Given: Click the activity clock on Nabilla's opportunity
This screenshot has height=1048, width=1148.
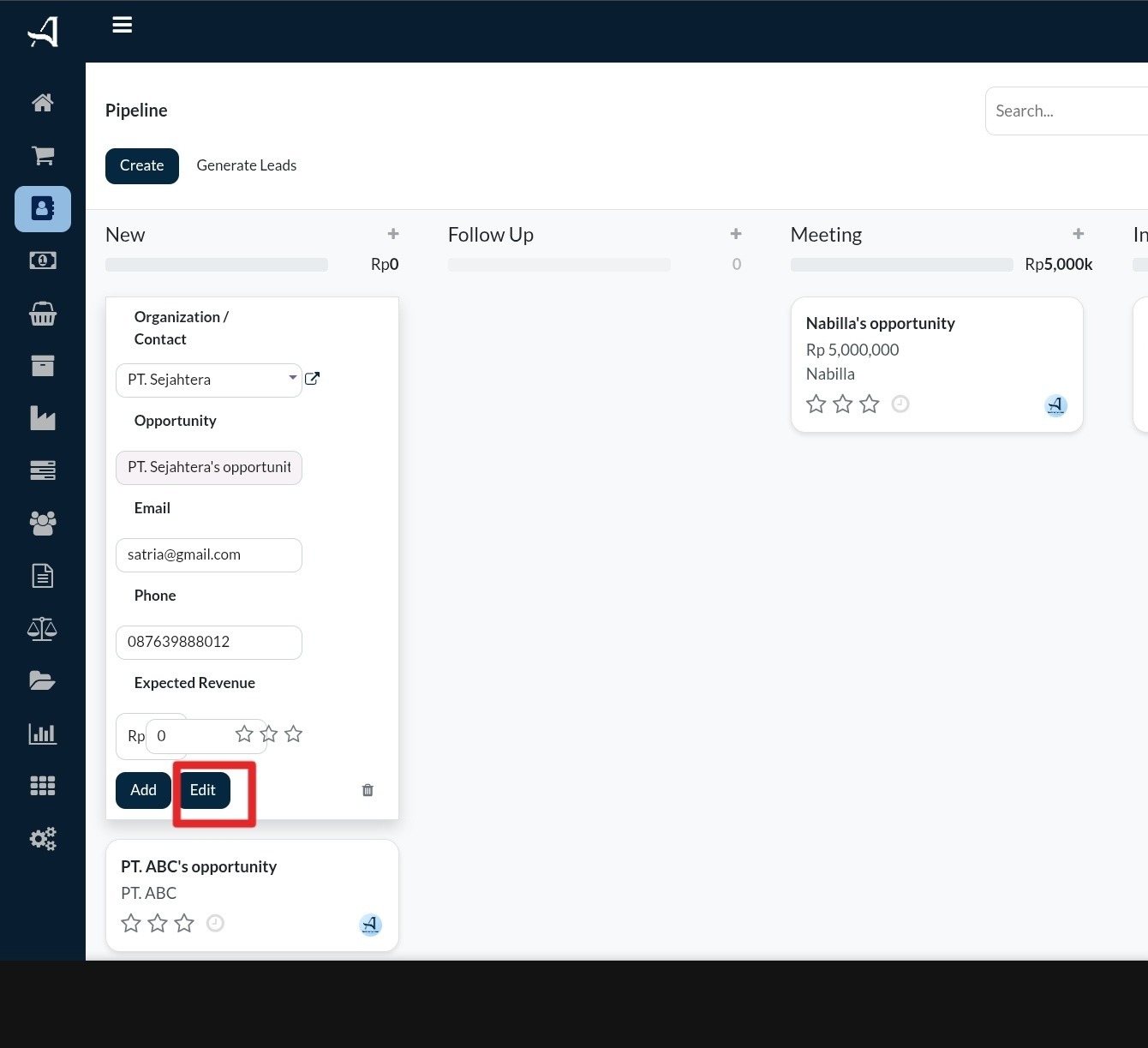Looking at the screenshot, I should tap(900, 404).
